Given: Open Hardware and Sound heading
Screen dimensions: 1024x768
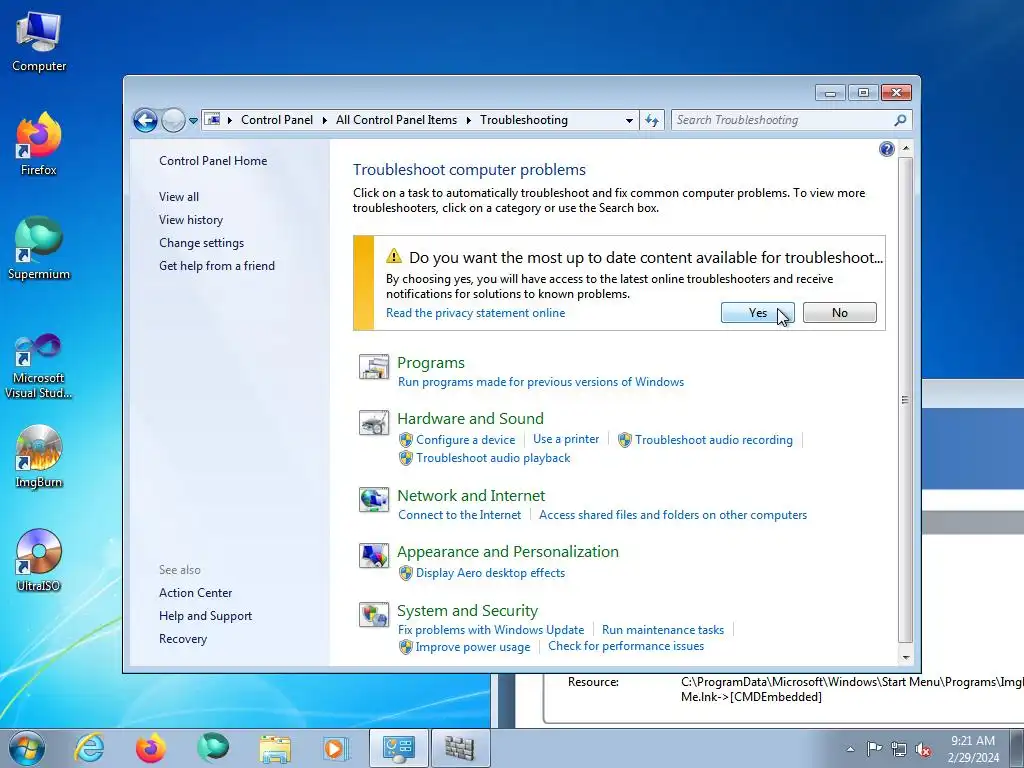Looking at the screenshot, I should (470, 419).
